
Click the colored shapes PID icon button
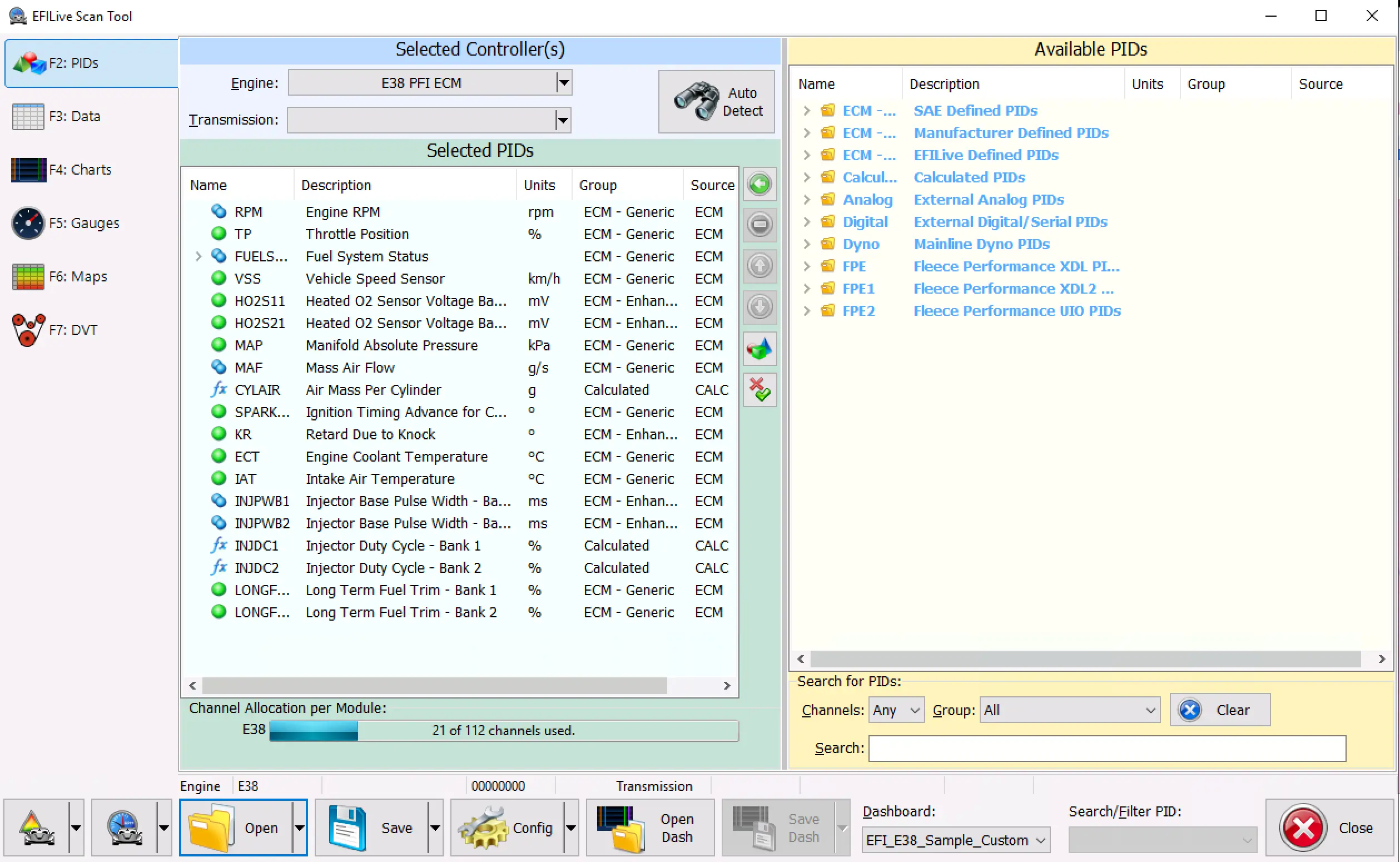pyautogui.click(x=759, y=348)
